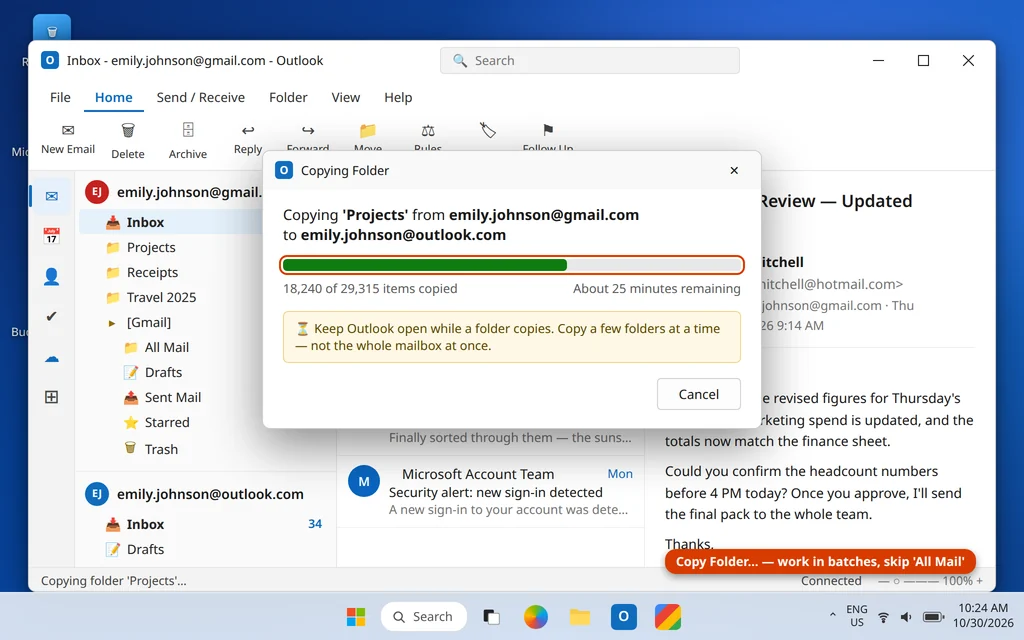
Task: Close the Copying Folder dialog
Action: pyautogui.click(x=734, y=170)
